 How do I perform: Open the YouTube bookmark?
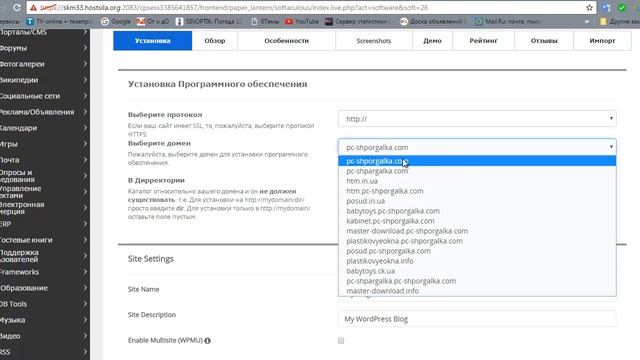(302, 21)
